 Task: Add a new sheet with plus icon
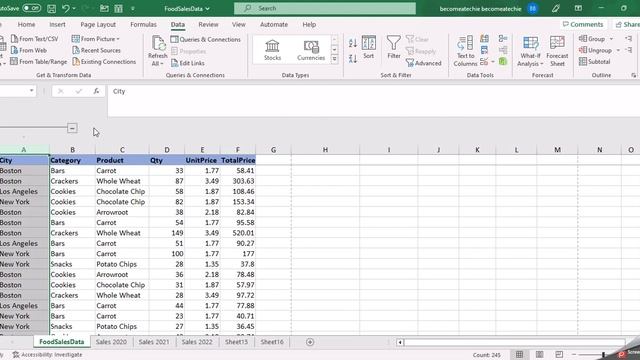310,342
